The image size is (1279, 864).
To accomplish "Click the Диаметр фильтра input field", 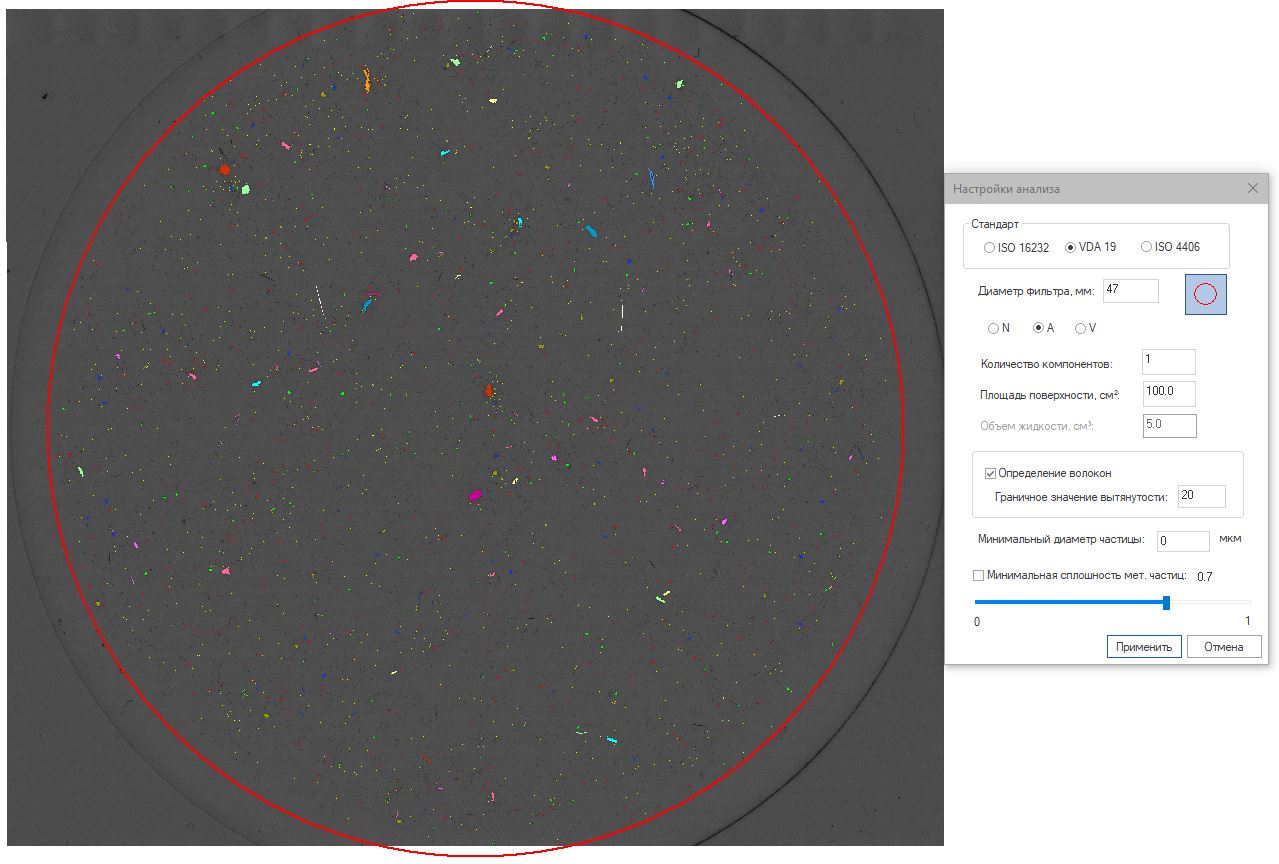I will (1130, 290).
